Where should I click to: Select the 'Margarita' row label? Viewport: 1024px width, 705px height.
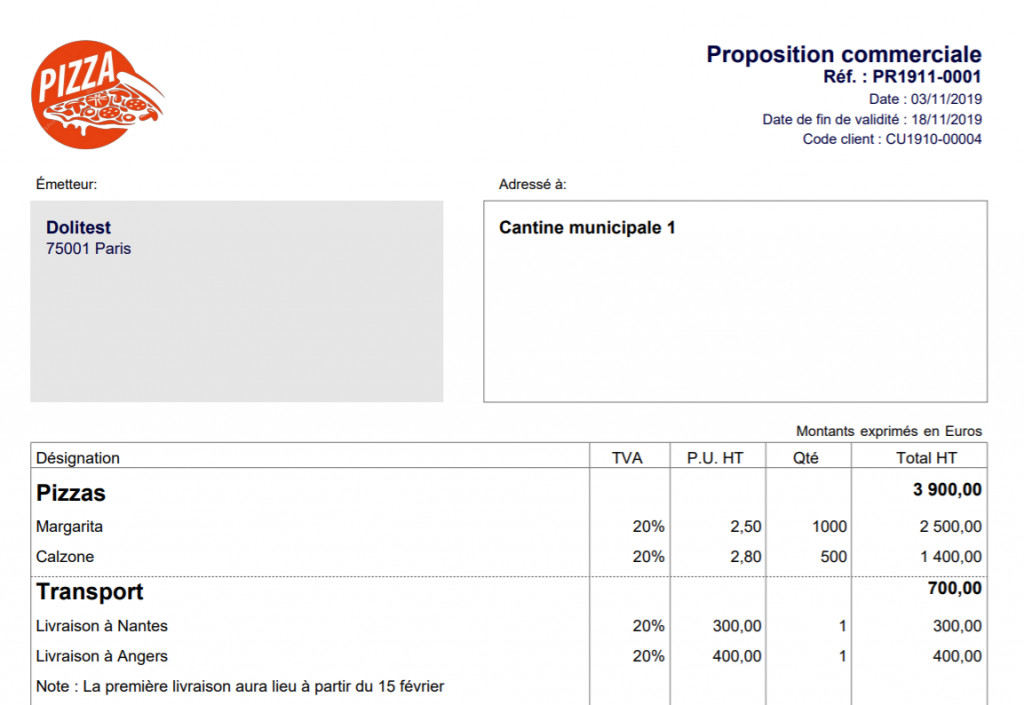[69, 526]
